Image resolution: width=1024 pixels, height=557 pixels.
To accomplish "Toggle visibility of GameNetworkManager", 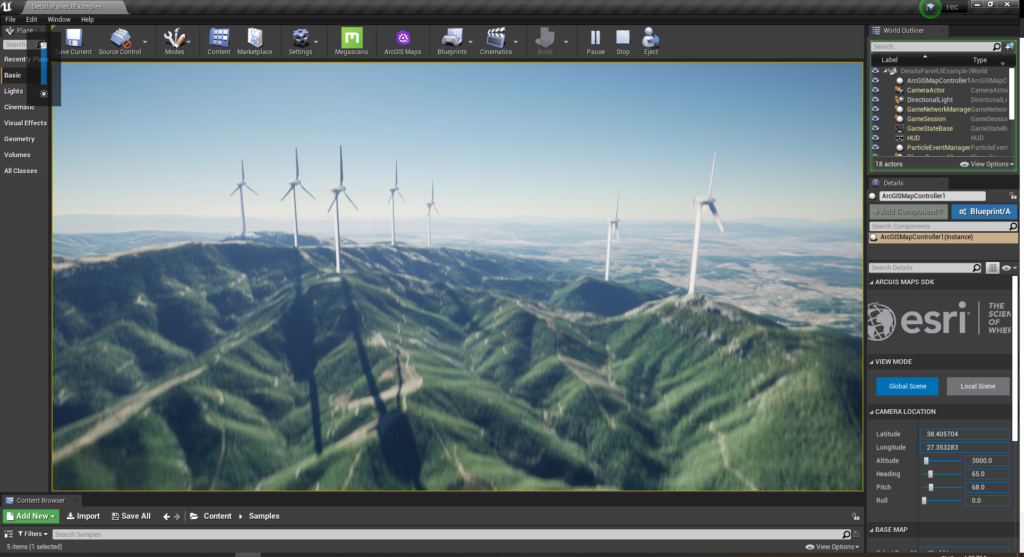I will (x=875, y=109).
